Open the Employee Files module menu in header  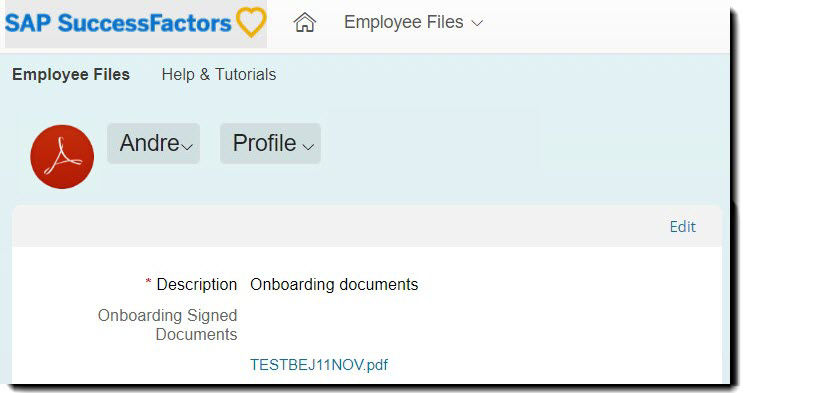click(413, 22)
